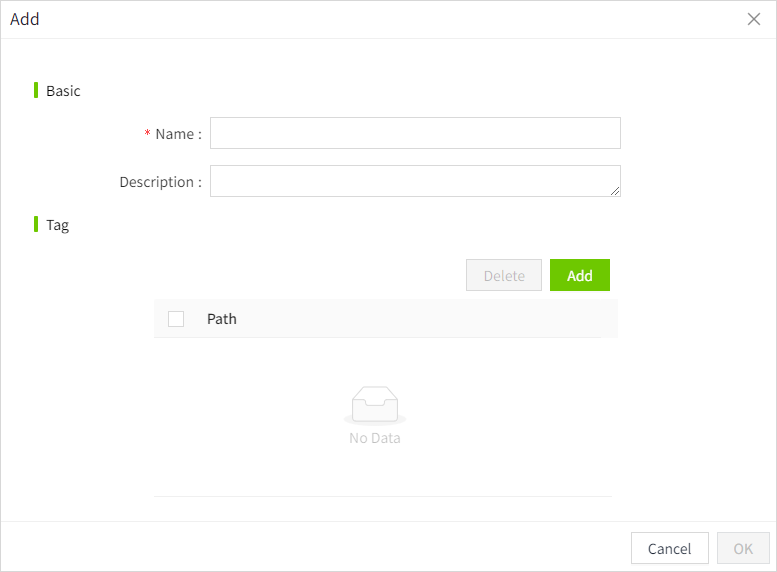Confirm with the OK button
This screenshot has width=777, height=572.
743,548
